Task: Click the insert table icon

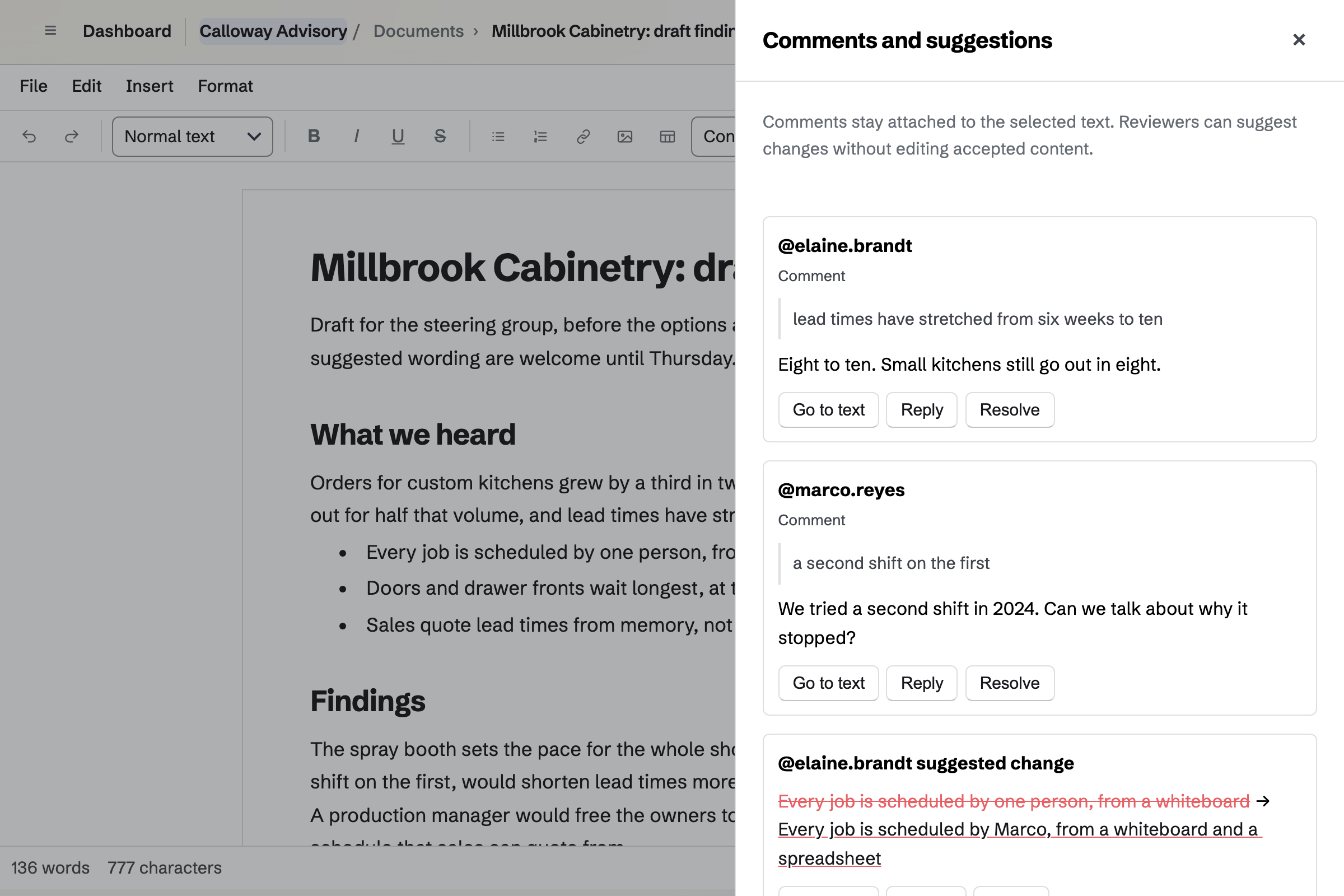Action: tap(668, 137)
